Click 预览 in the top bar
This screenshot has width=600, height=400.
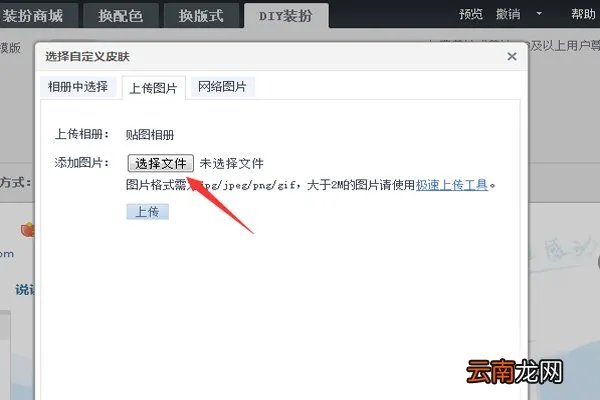(471, 14)
